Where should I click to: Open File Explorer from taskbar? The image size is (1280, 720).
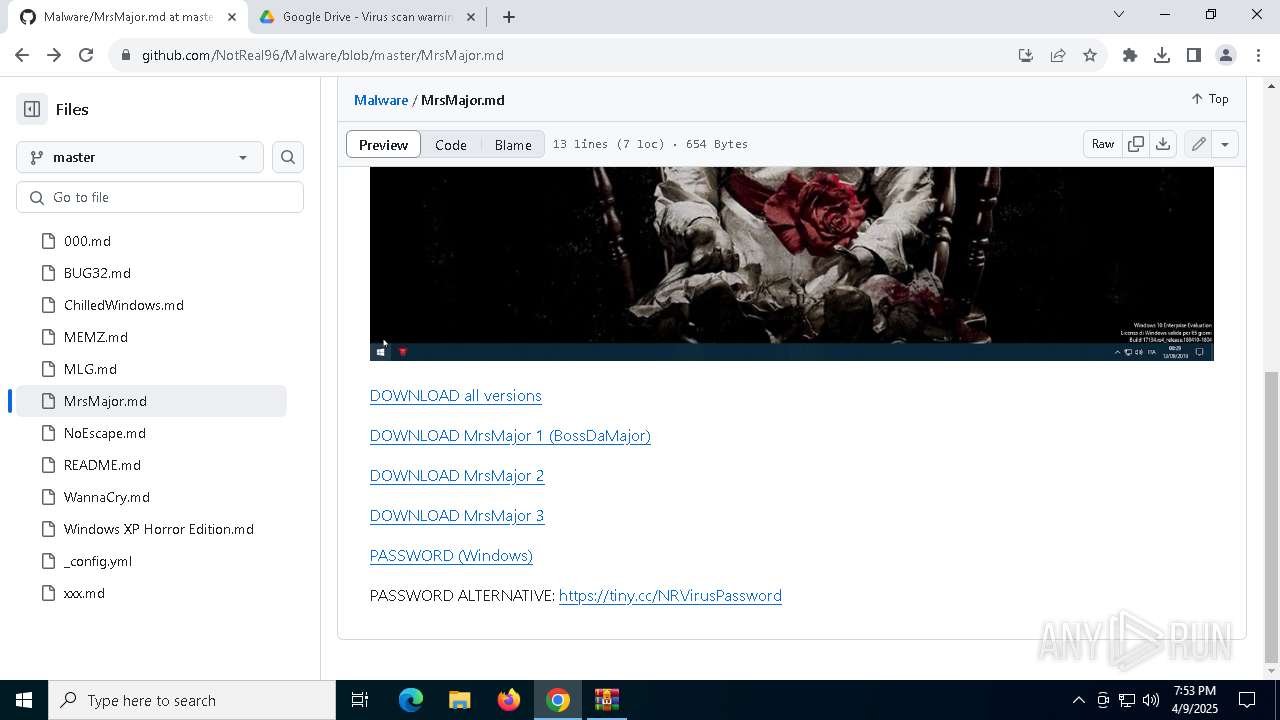coord(460,700)
